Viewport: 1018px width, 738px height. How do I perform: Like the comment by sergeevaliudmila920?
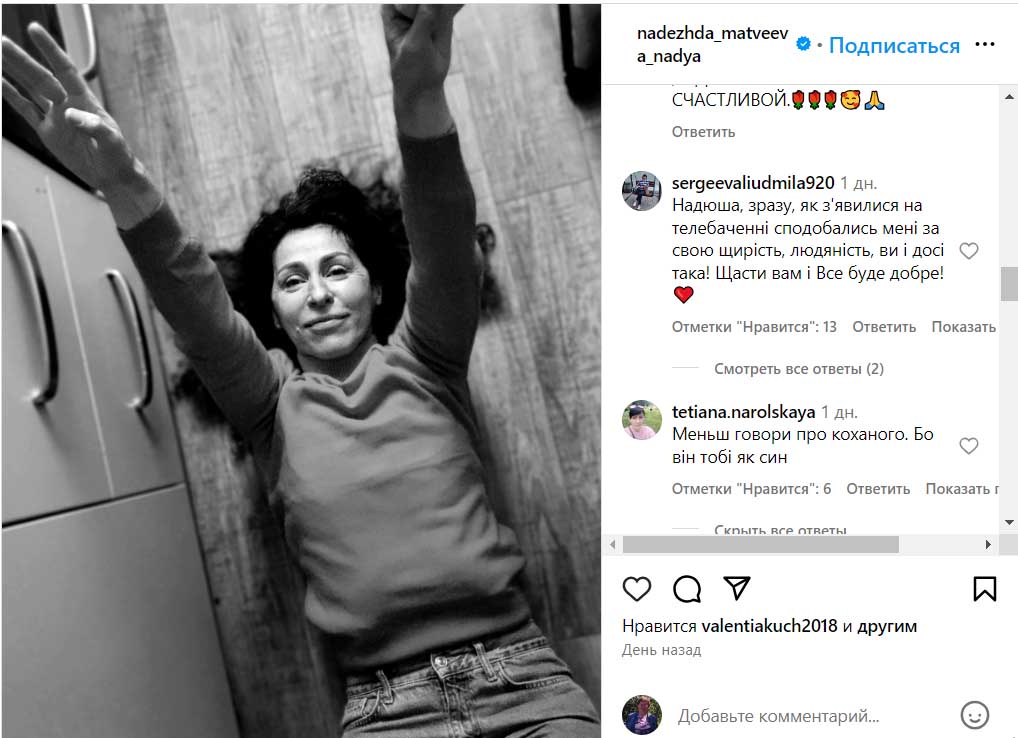pyautogui.click(x=968, y=251)
